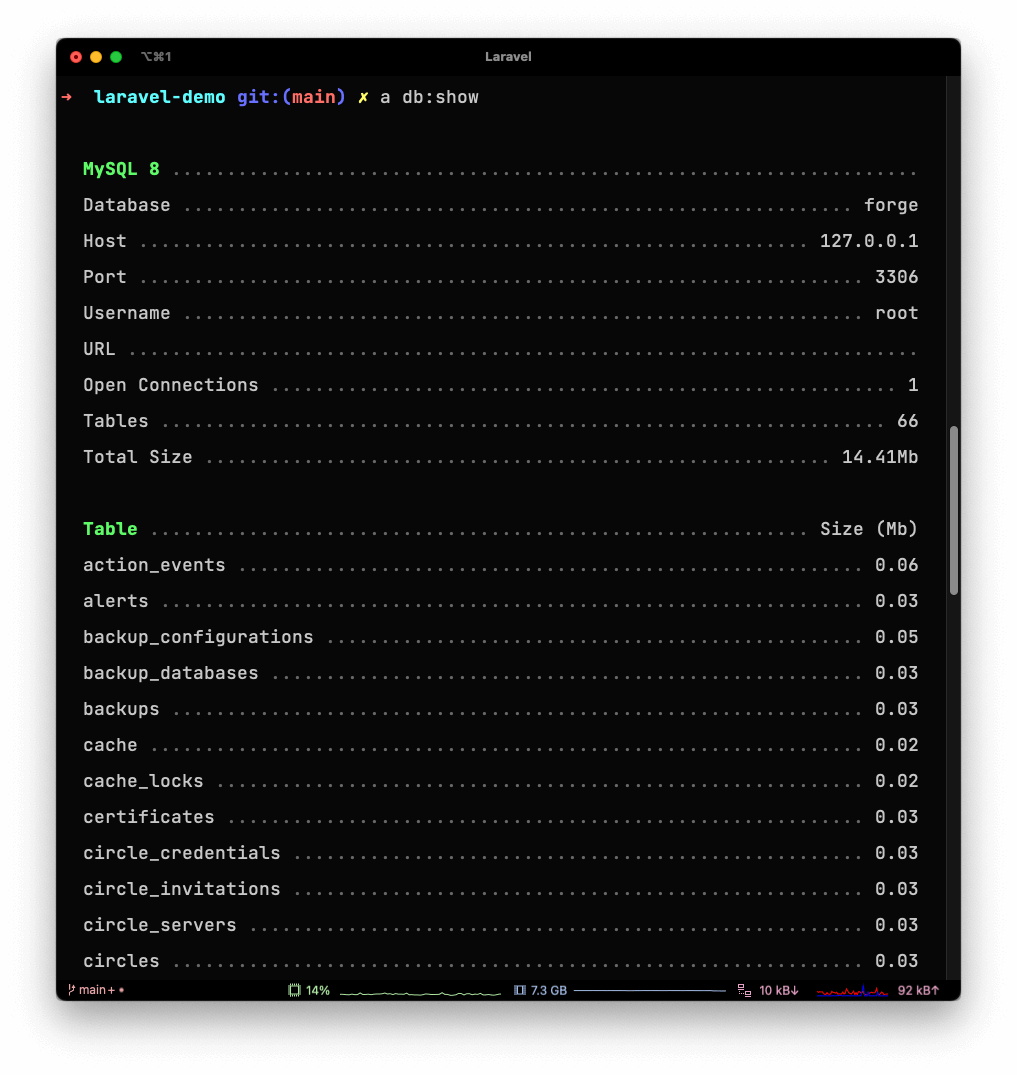The width and height of the screenshot is (1017, 1075).
Task: Click the 'laravel-demo' directory name in prompt
Action: coord(160,97)
